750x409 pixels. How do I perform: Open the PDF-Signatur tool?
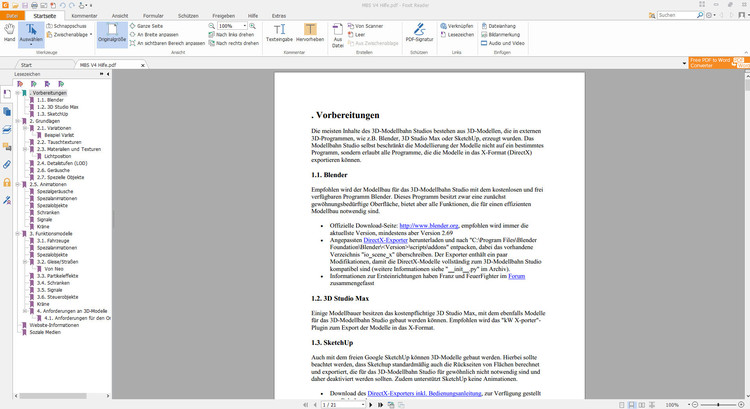tap(419, 33)
